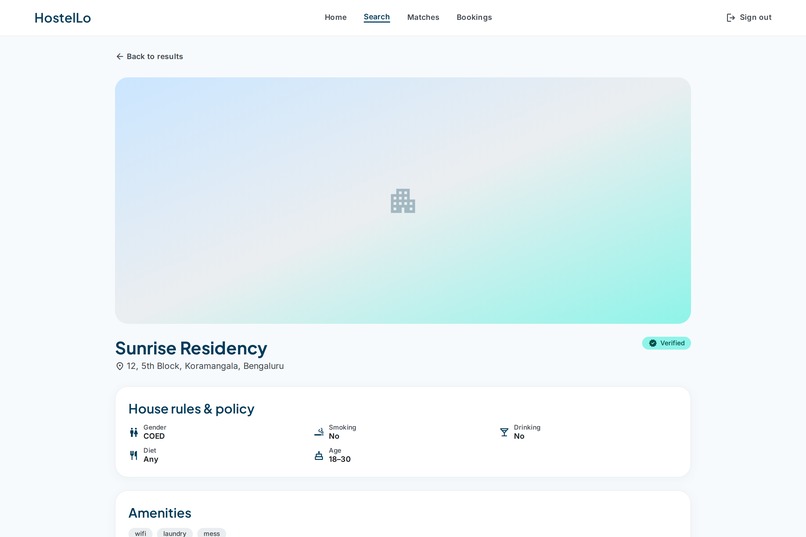Click the Age 18–30 value
The image size is (806, 537).
tap(340, 459)
